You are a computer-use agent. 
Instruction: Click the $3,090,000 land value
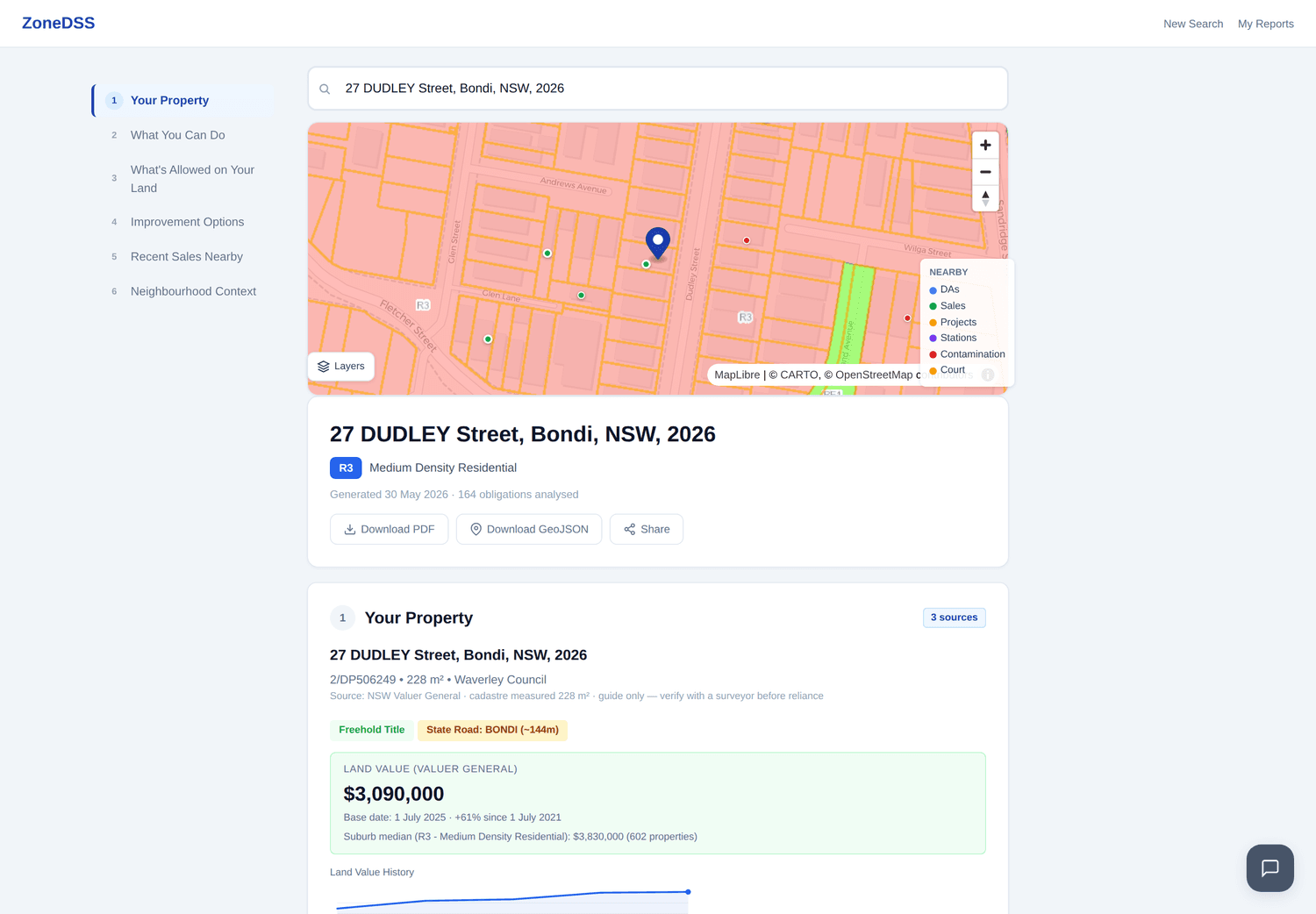394,794
